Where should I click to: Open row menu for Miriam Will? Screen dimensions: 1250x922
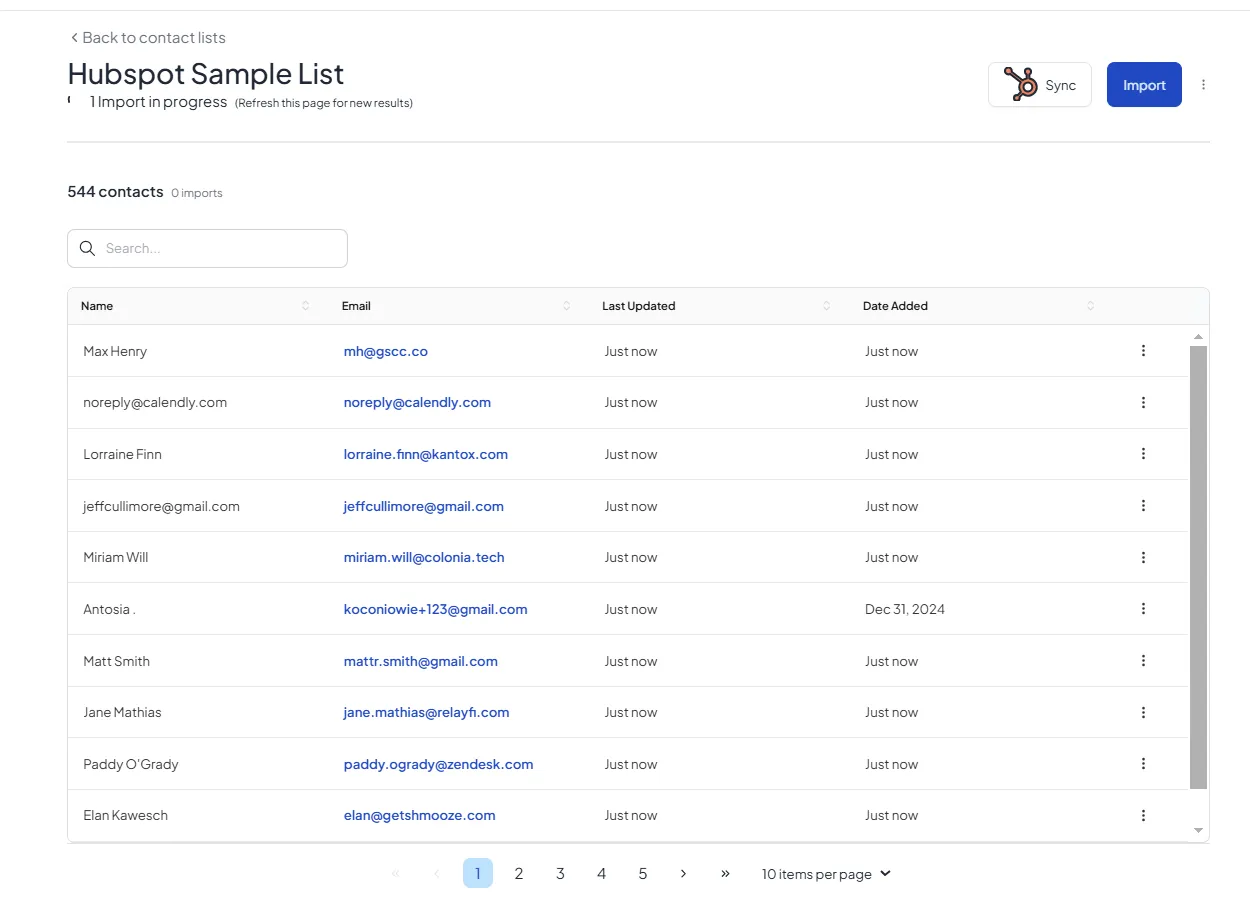1143,558
